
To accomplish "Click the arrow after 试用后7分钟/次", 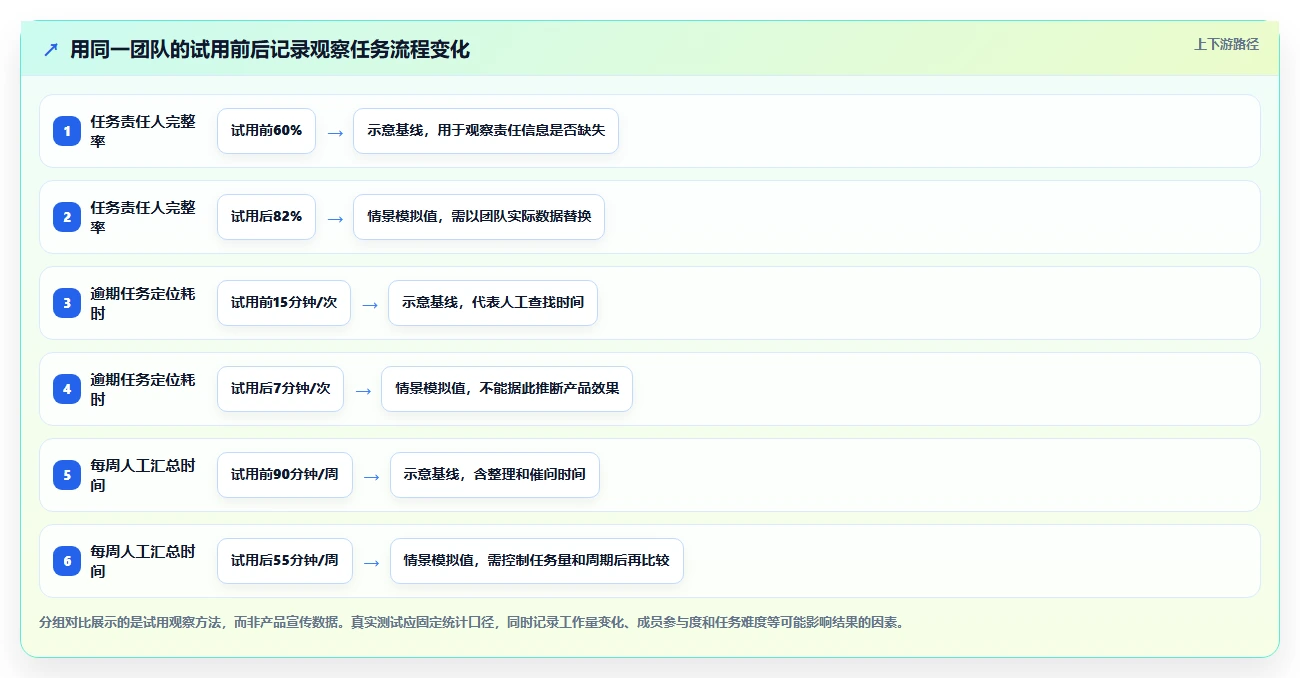I will 363,390.
